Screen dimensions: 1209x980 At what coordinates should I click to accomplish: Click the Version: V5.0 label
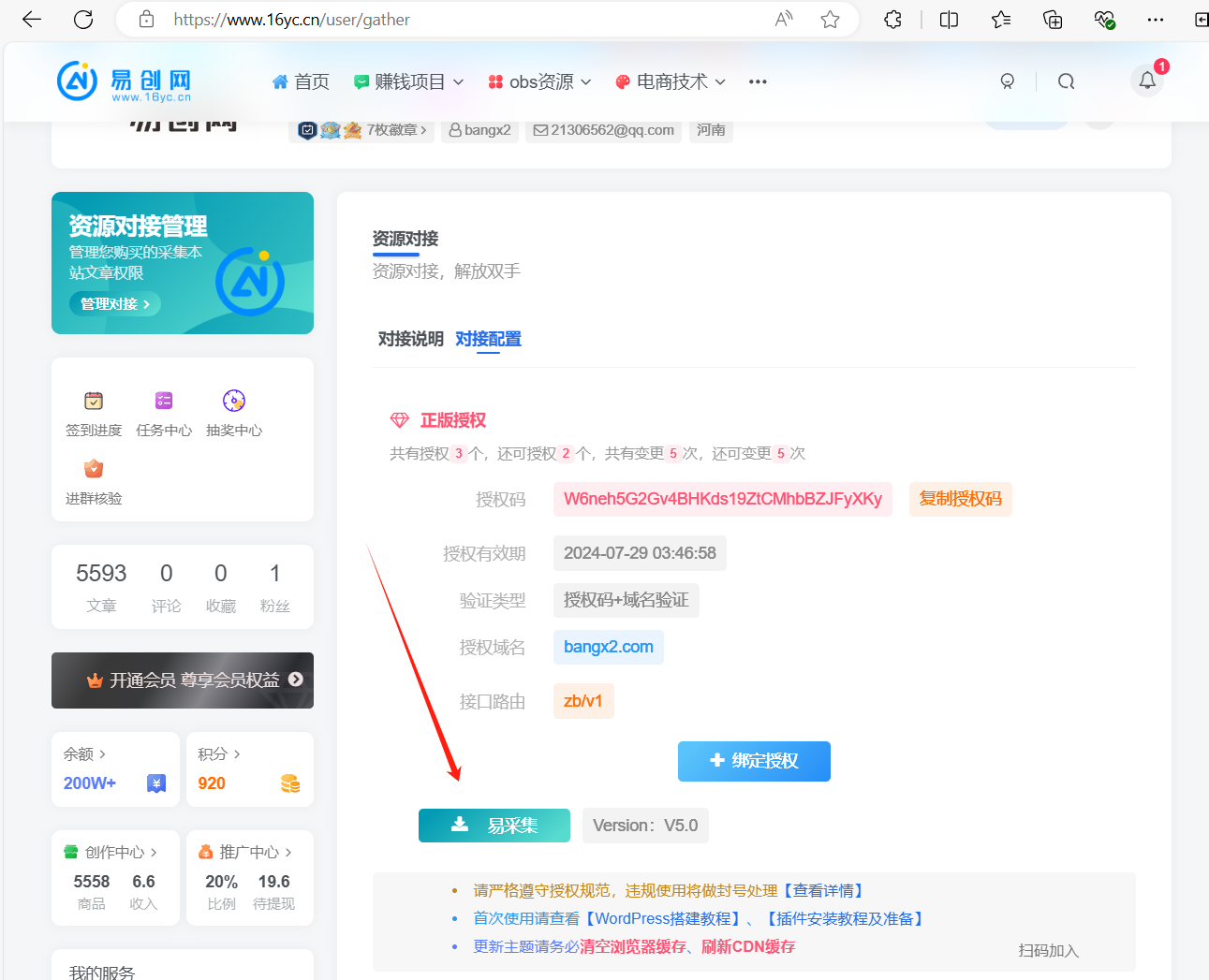[645, 826]
